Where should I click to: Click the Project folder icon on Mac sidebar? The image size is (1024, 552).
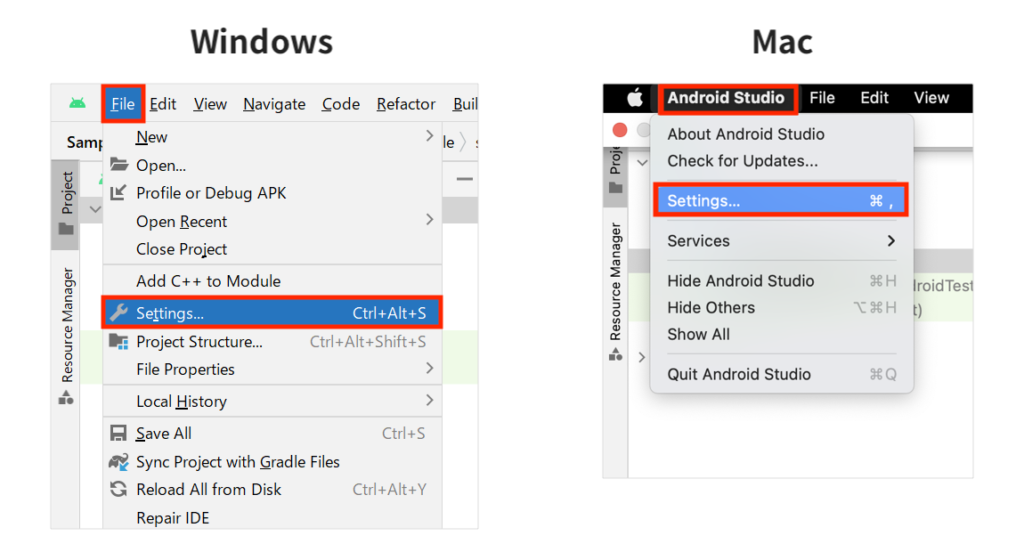[615, 187]
